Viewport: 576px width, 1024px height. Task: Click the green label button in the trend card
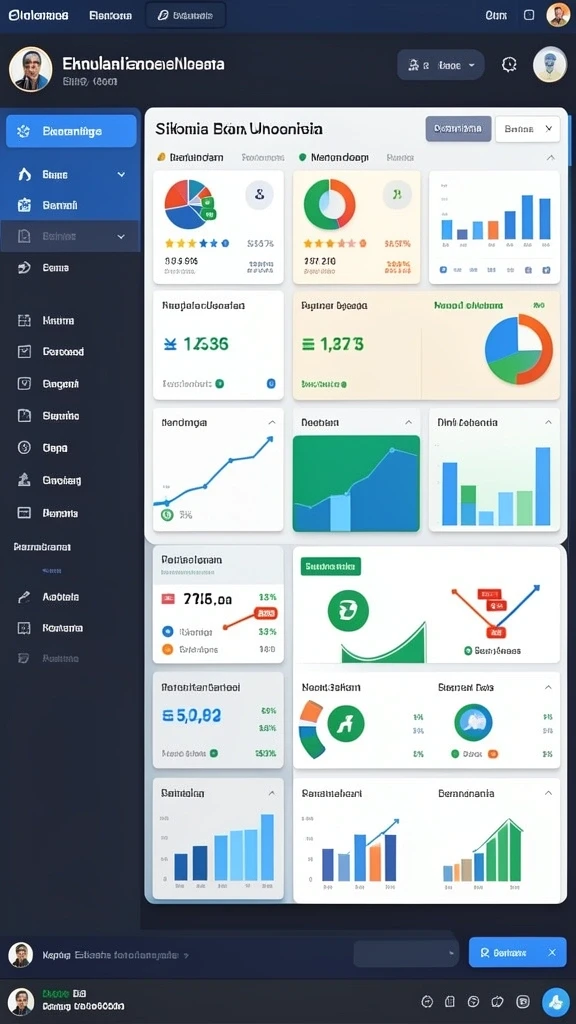pyautogui.click(x=331, y=566)
